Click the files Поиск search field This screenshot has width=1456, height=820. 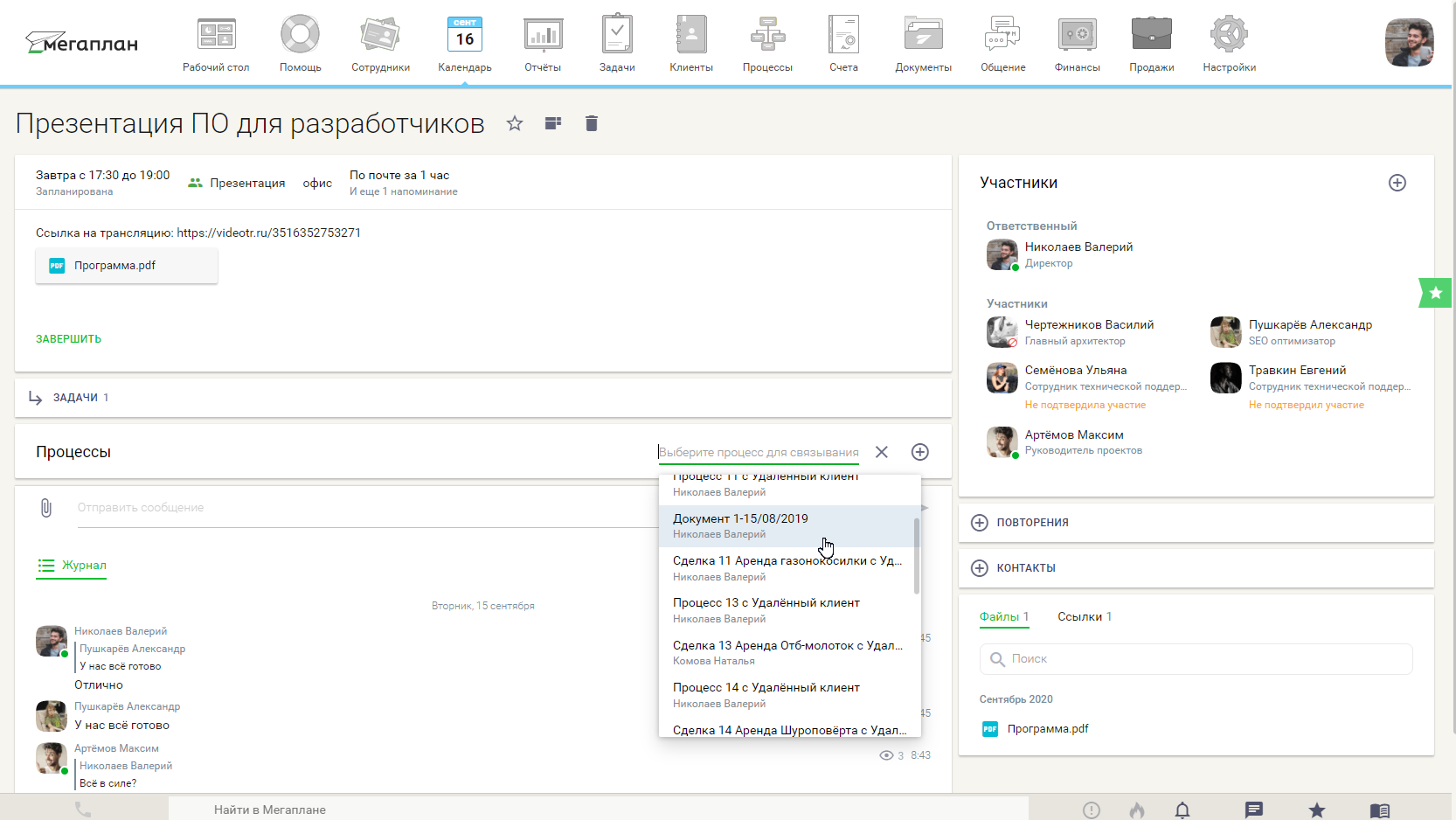(x=1196, y=659)
